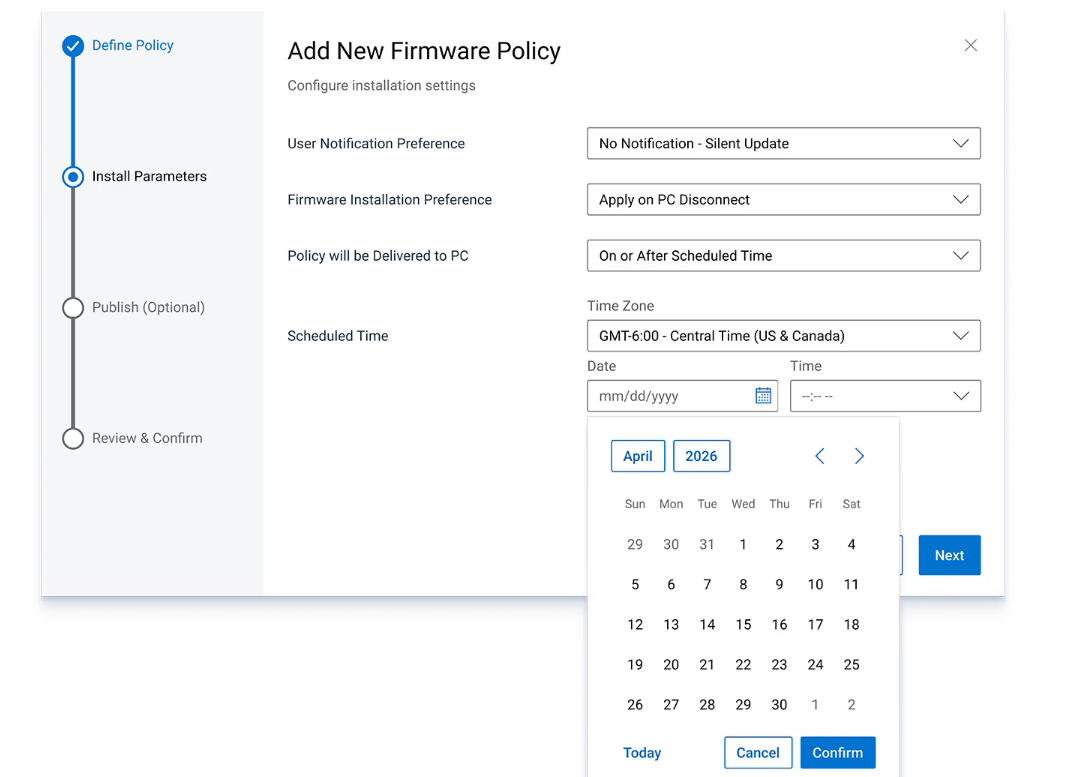1078x777 pixels.
Task: Jump to Today in the calendar
Action: (x=642, y=753)
